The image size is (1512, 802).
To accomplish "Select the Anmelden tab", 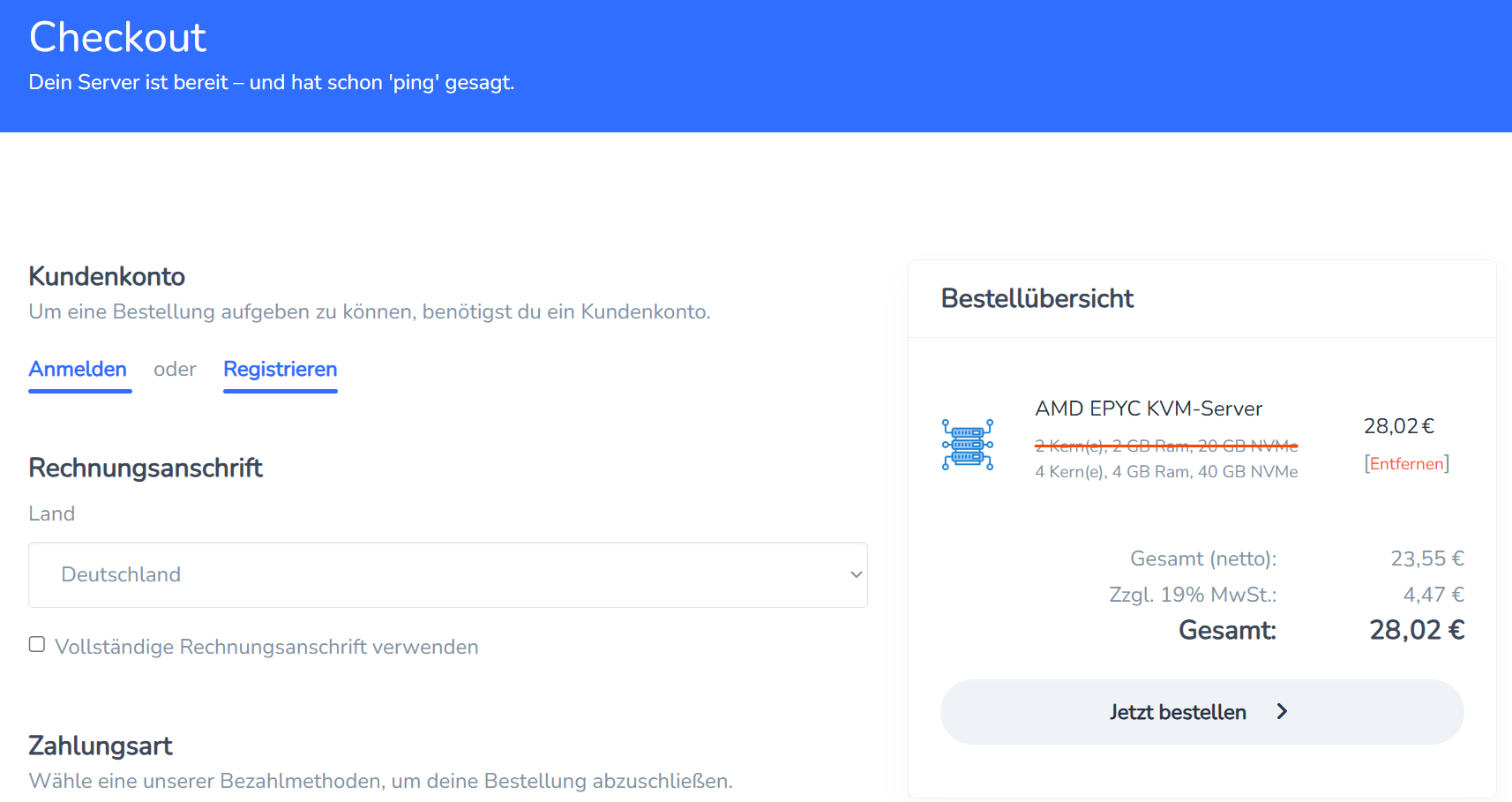I will pyautogui.click(x=79, y=370).
